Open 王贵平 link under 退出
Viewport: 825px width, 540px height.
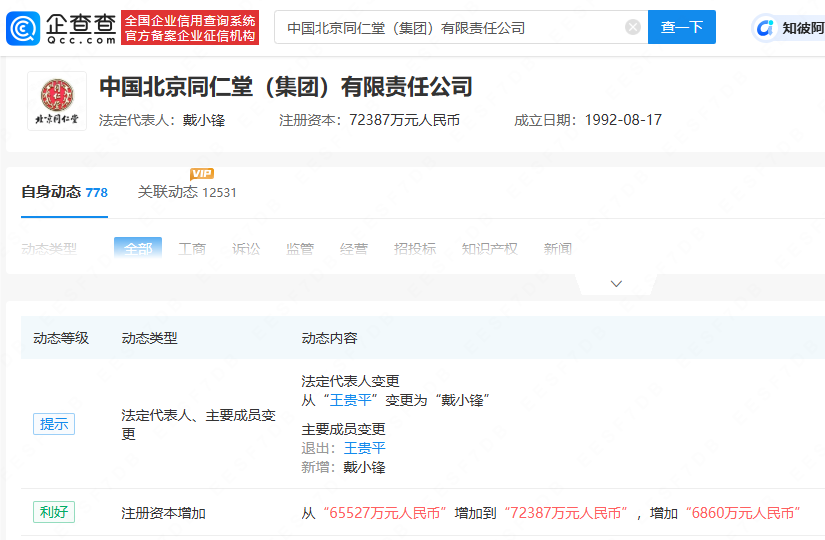364,448
